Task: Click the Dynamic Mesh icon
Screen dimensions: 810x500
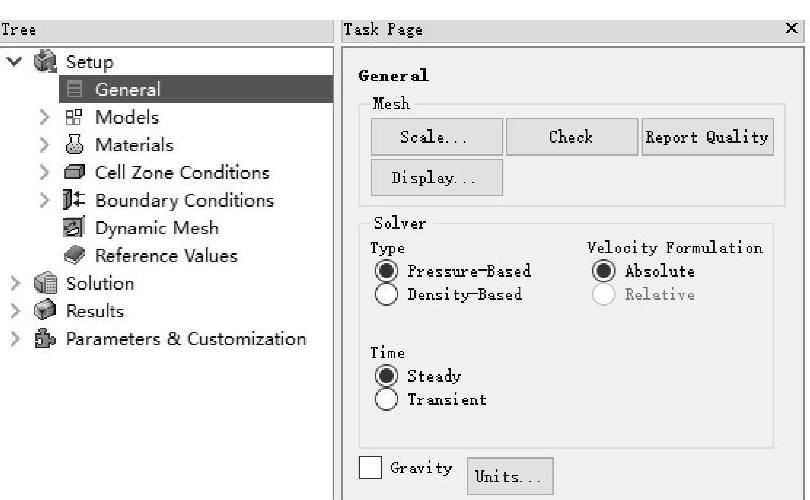Action: 74,228
